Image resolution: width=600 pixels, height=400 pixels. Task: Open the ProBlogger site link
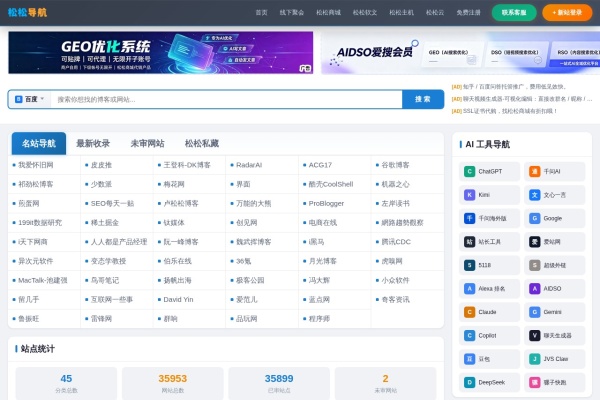[326, 203]
